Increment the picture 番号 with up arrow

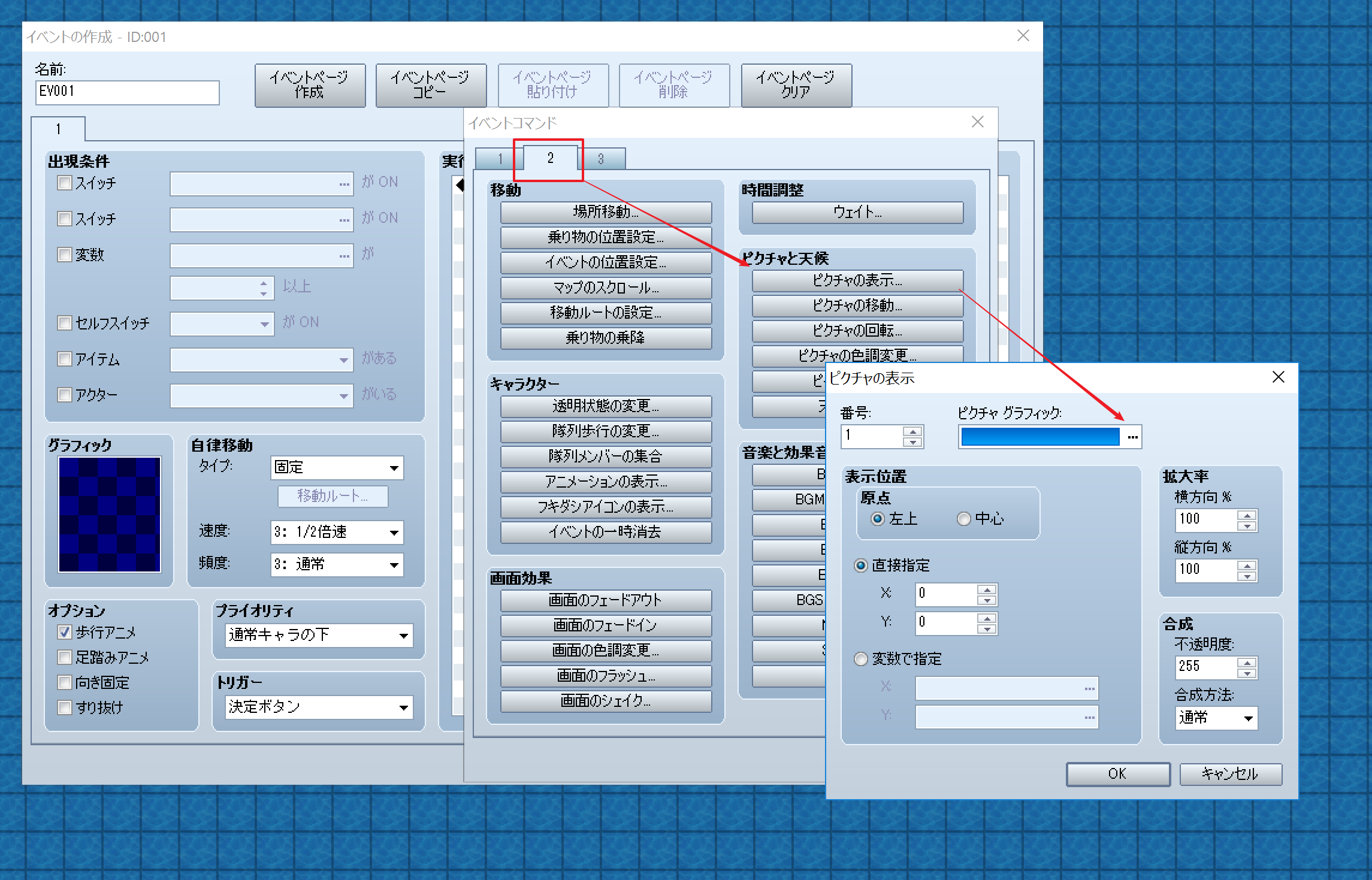(x=911, y=432)
